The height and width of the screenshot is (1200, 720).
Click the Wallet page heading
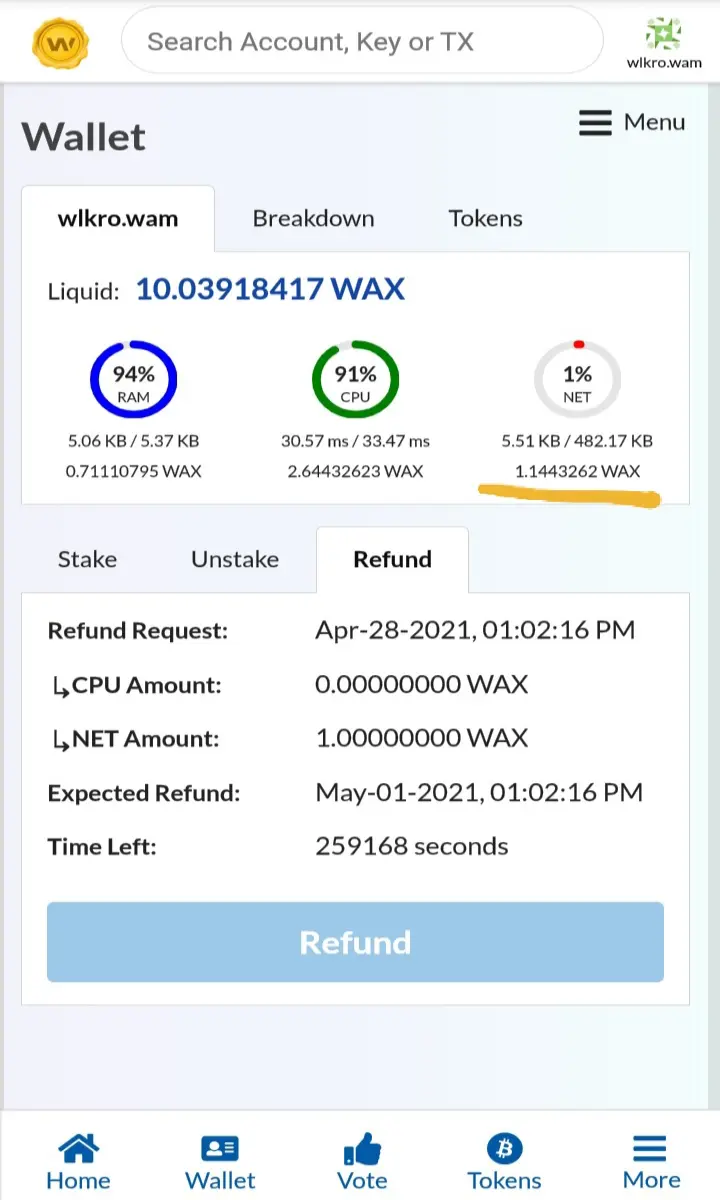tap(84, 137)
